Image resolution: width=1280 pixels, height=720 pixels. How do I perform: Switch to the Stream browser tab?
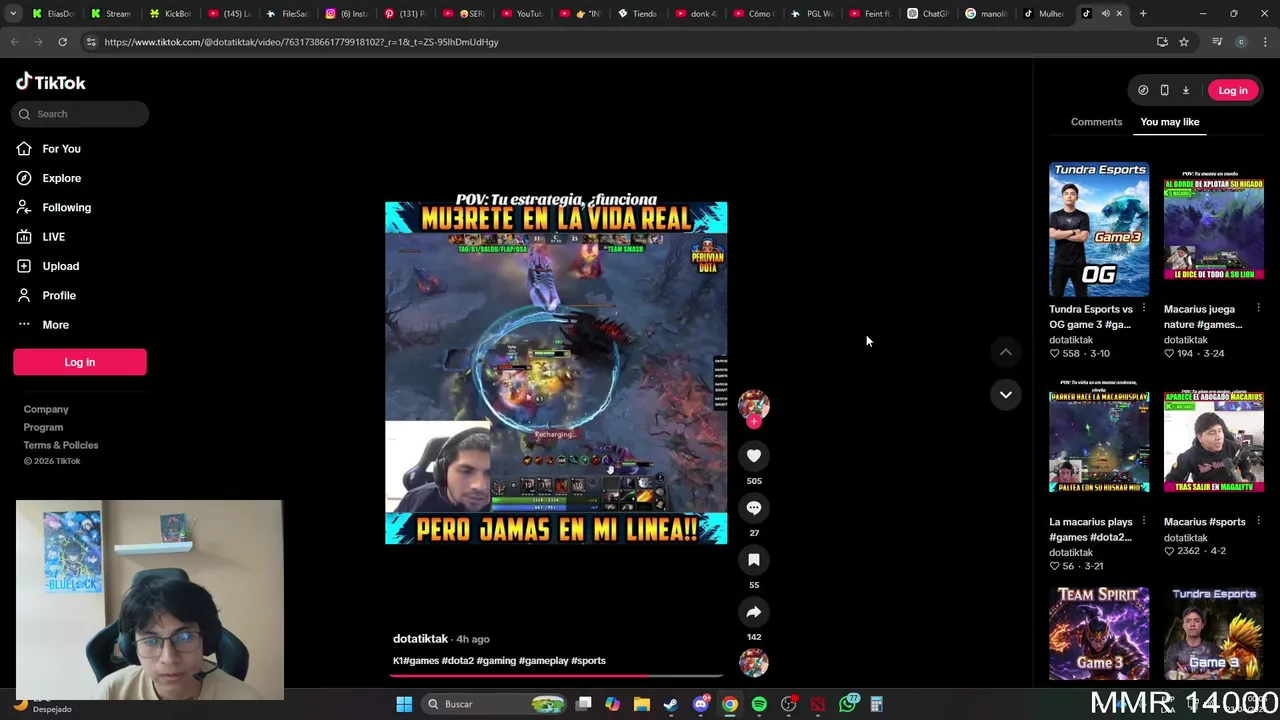110,14
